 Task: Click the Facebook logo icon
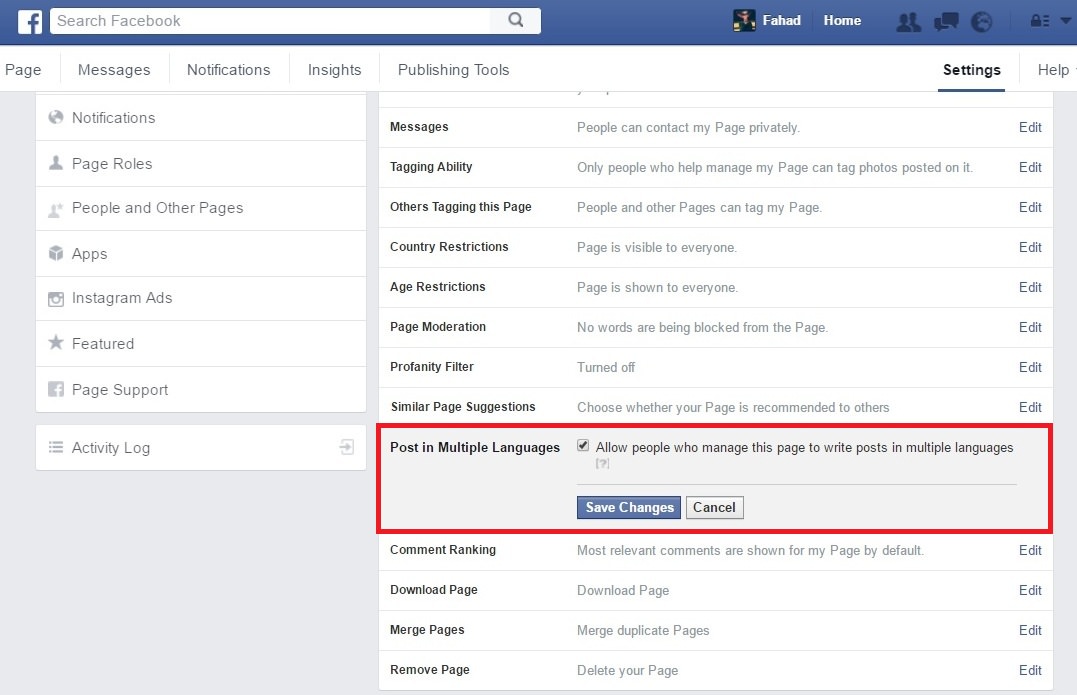pos(30,21)
